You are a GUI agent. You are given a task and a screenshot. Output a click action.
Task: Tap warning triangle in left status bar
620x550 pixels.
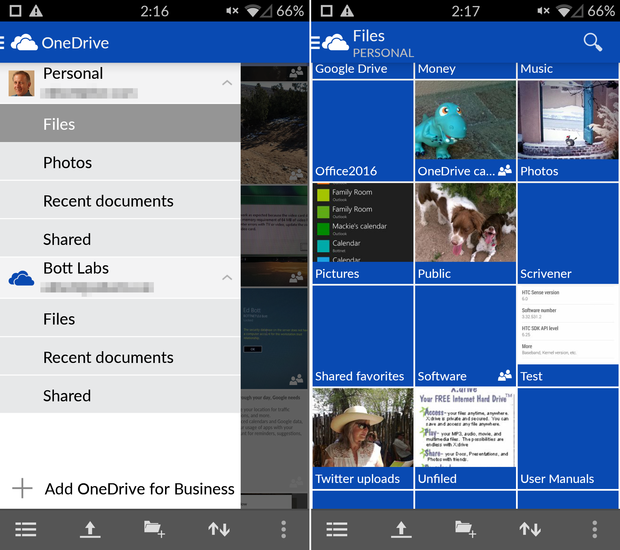[x=36, y=11]
